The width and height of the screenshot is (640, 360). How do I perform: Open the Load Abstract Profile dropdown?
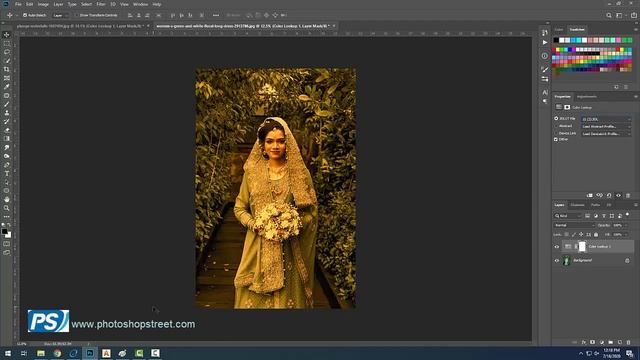[606, 126]
